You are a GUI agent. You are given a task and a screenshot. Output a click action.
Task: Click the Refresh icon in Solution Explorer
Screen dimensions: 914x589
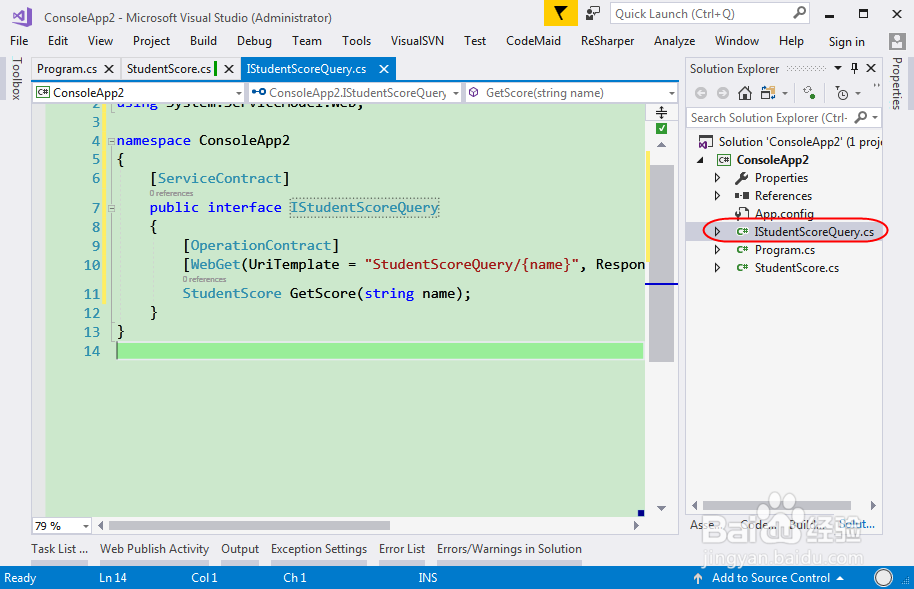[x=809, y=92]
